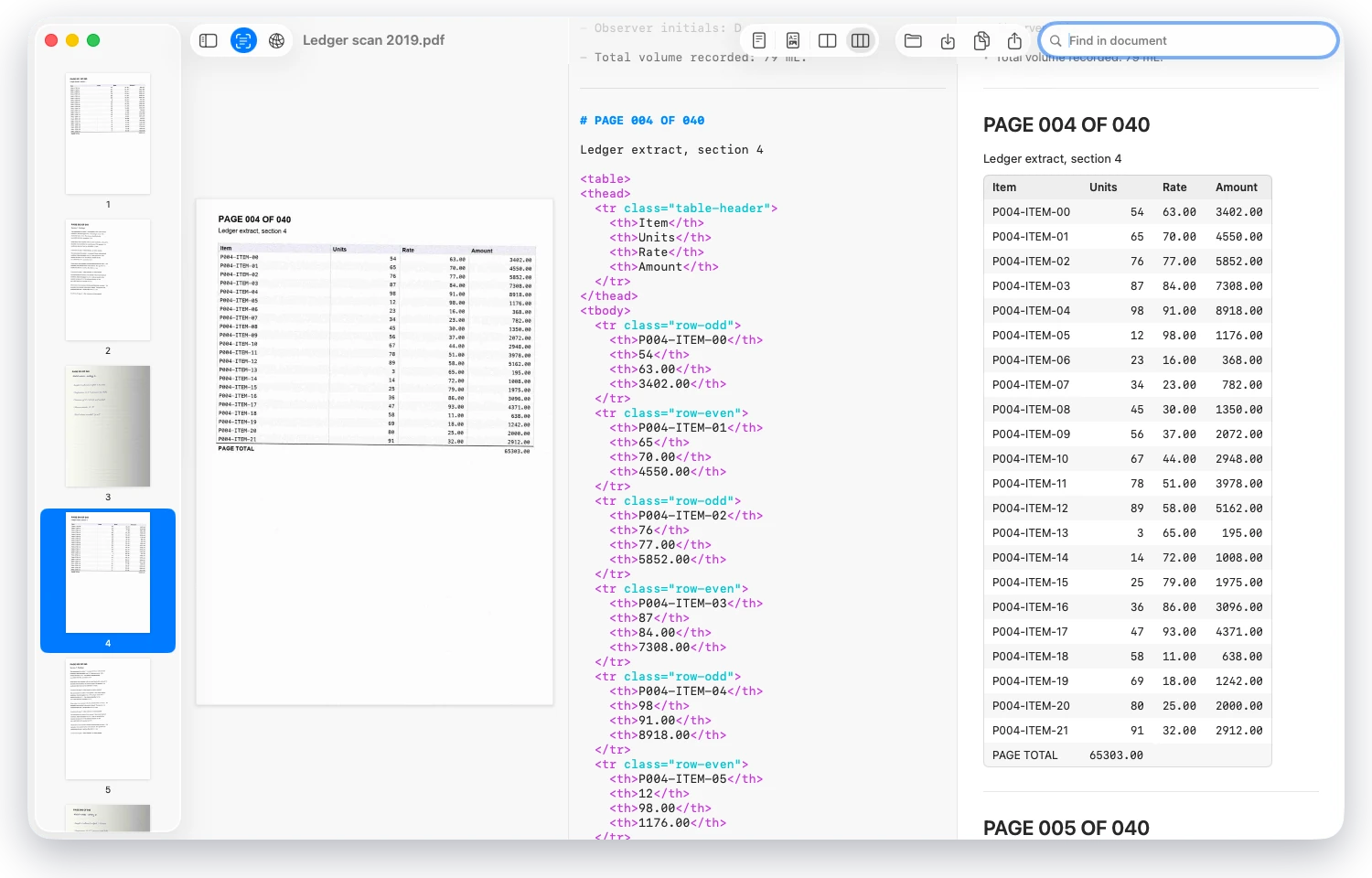This screenshot has height=878, width=1372.
Task: Click 'Ledger extract, section 4' in code pane
Action: 671,150
